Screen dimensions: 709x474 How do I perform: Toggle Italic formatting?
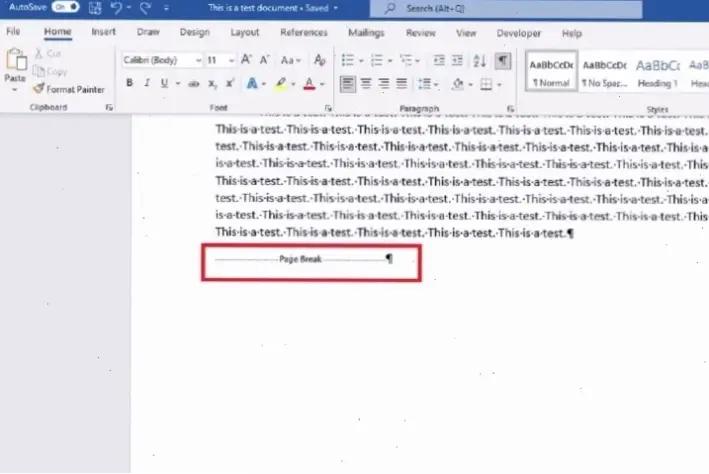(147, 83)
